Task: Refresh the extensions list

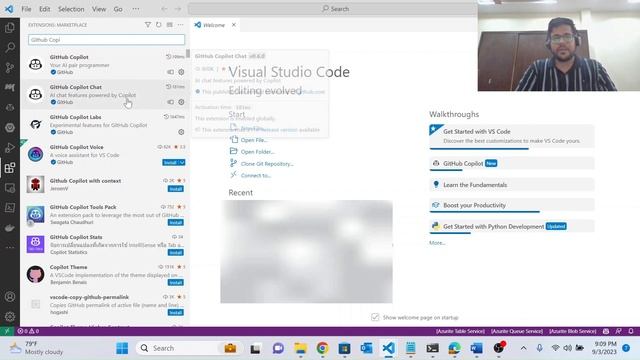Action: [159, 25]
